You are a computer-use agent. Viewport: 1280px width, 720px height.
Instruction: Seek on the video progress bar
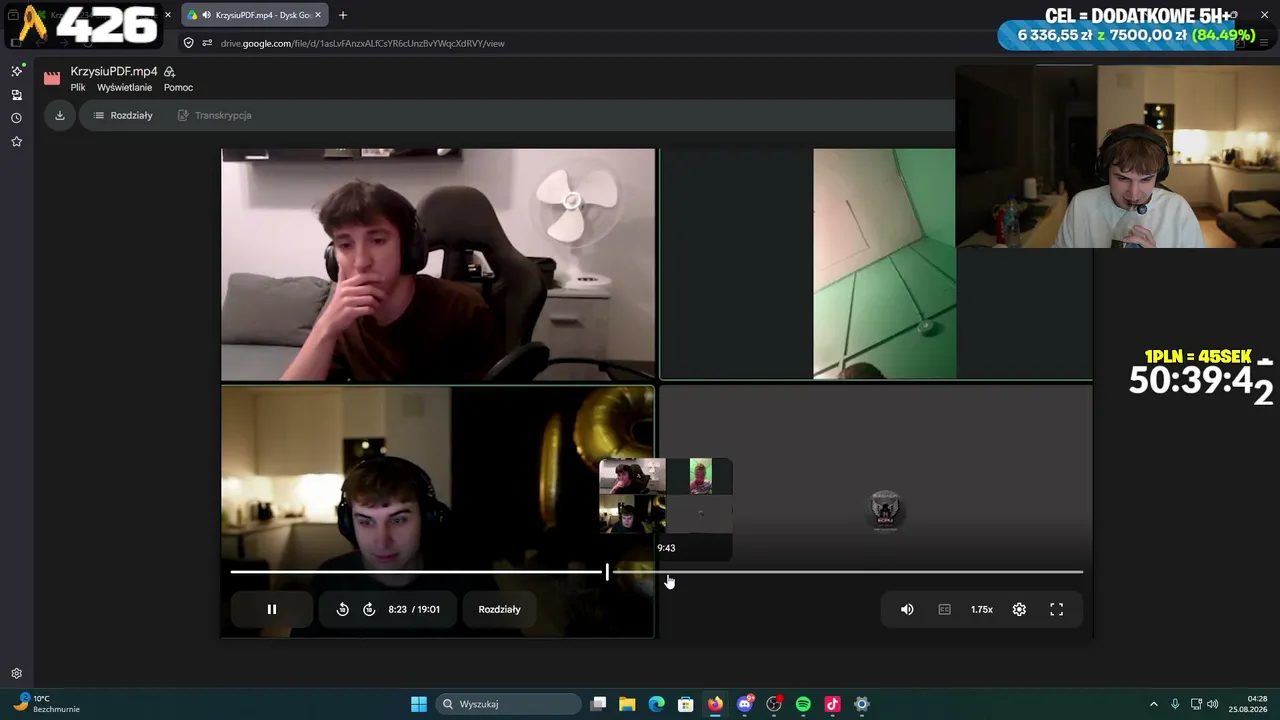(x=656, y=572)
